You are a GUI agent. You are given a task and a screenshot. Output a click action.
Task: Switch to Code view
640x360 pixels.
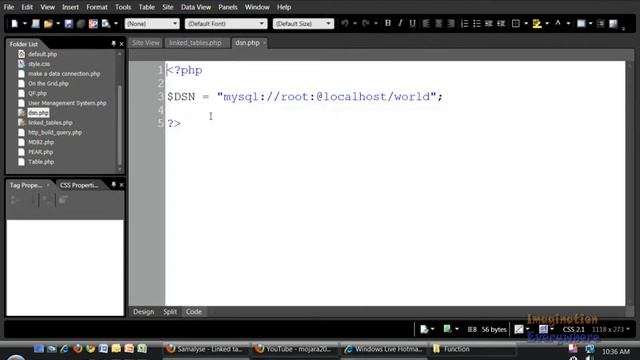[194, 312]
